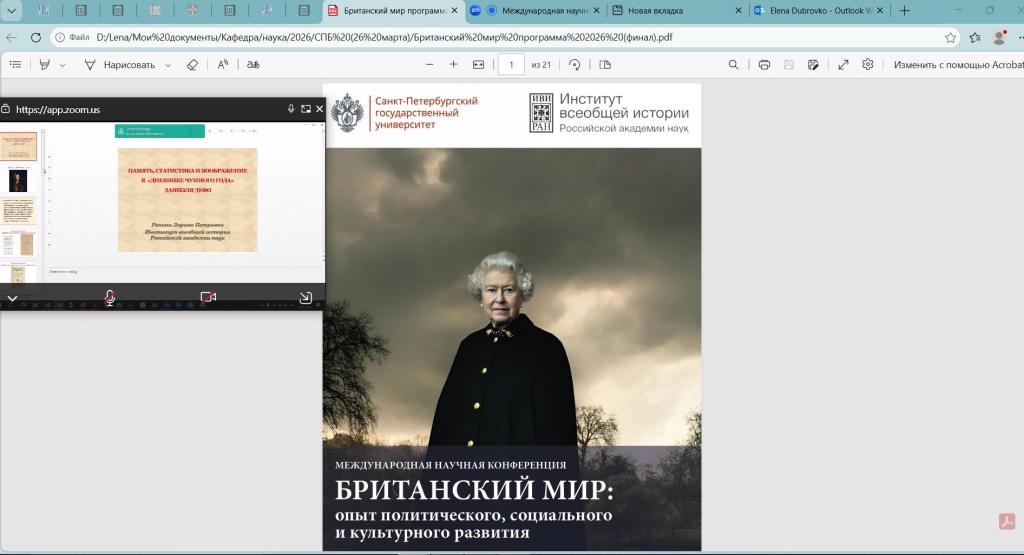Image resolution: width=1024 pixels, height=555 pixels.
Task: Click the Read aloud icon
Action: pos(223,64)
